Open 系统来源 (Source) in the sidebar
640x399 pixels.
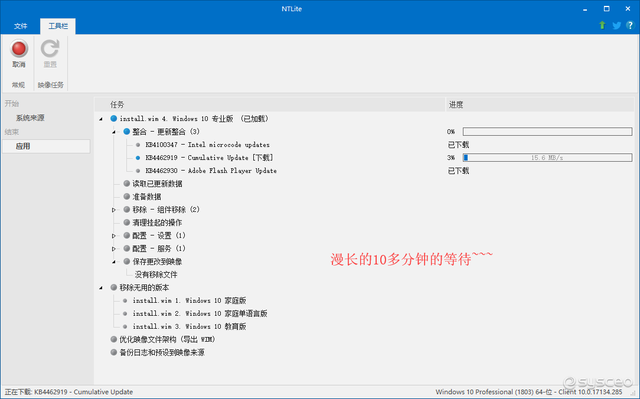coord(30,118)
